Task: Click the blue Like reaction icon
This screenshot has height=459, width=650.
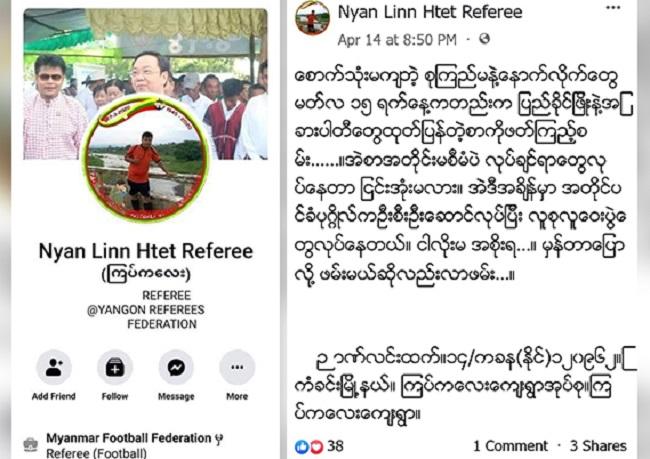Action: point(302,447)
